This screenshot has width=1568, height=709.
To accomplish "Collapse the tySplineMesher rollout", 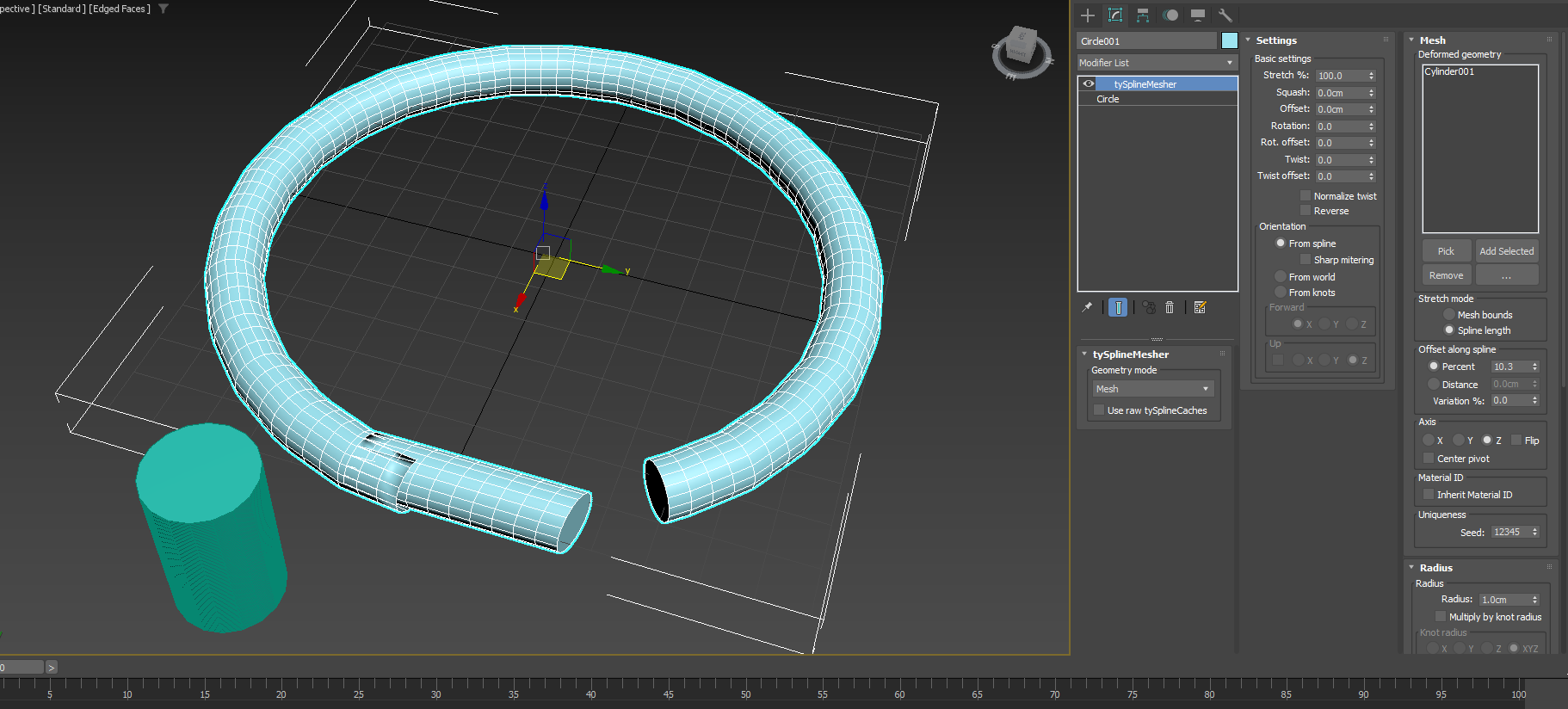I will 1084,354.
